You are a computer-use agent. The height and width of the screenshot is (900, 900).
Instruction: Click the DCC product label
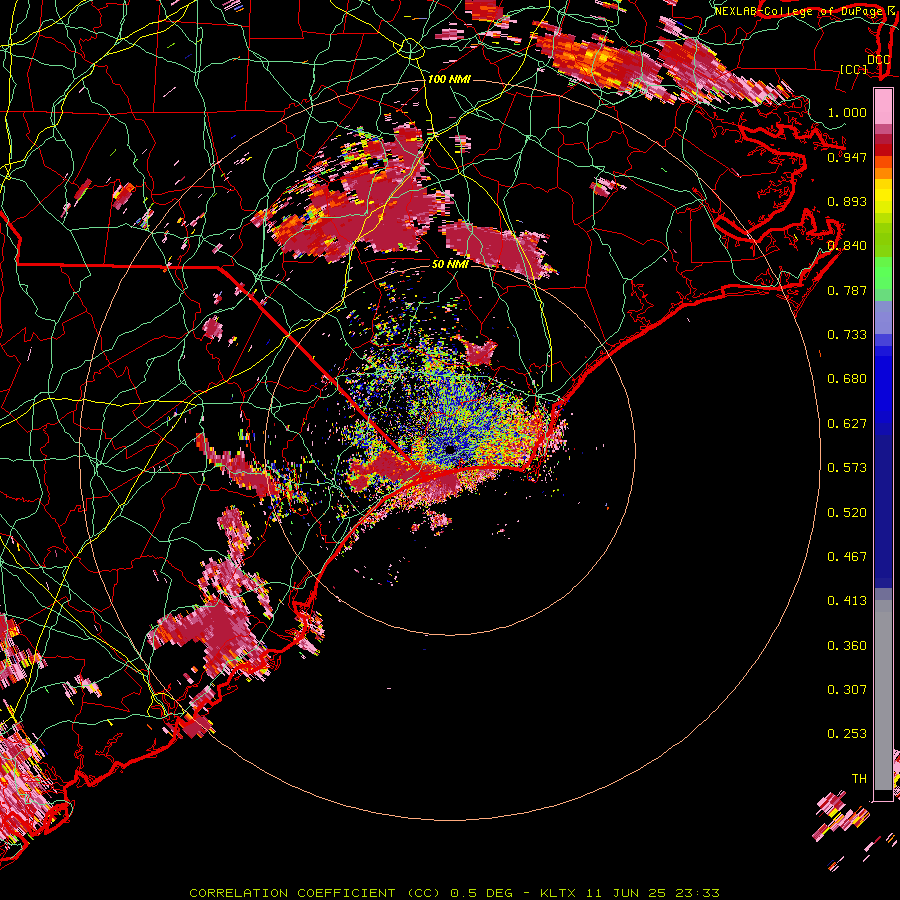878,59
